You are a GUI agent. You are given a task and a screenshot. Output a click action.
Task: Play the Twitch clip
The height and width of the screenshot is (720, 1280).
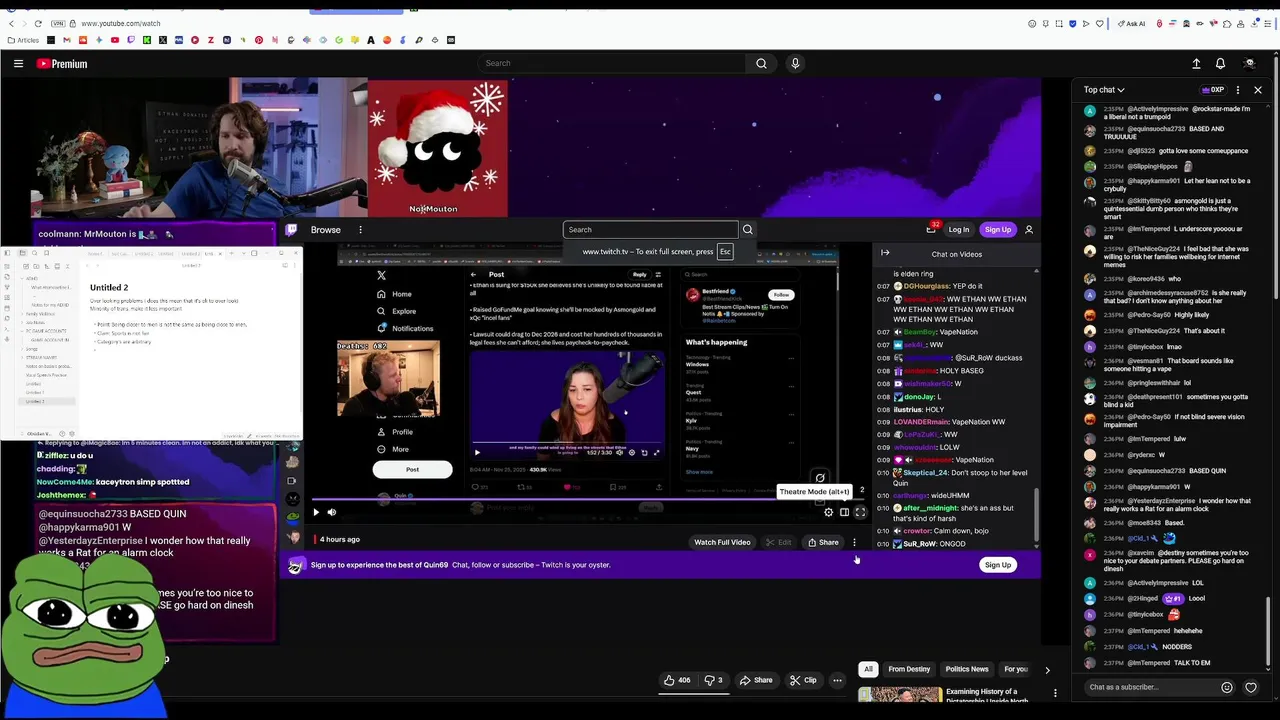pos(316,512)
